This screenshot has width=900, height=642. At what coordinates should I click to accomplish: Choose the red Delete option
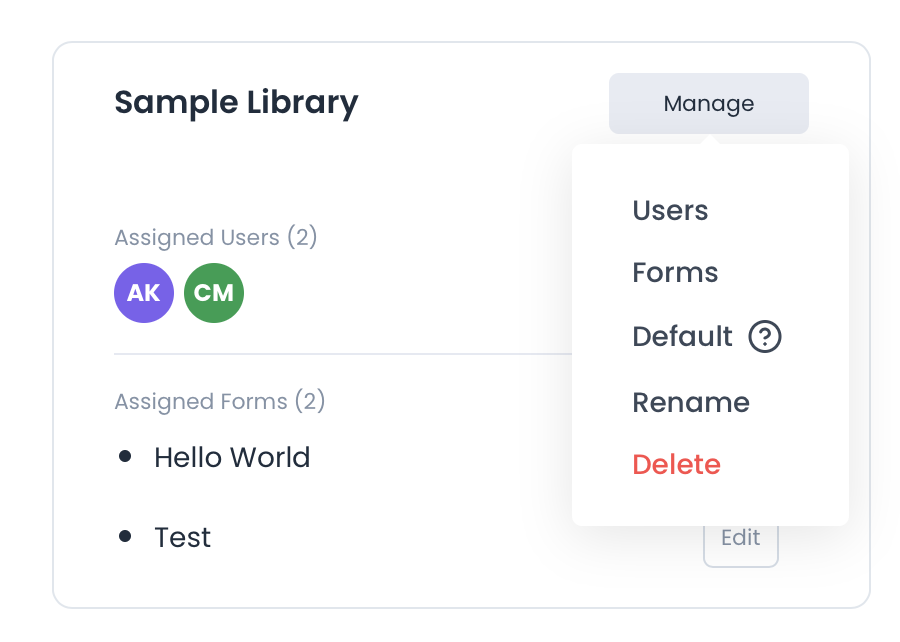point(676,464)
